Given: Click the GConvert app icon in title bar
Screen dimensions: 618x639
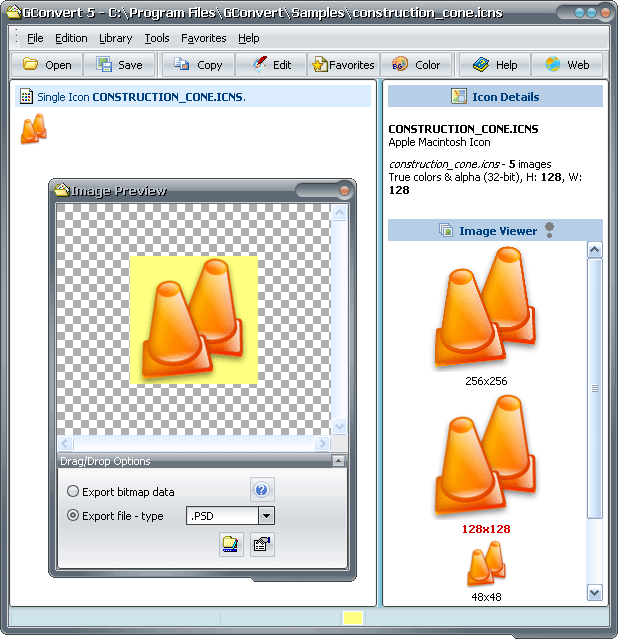Looking at the screenshot, I should (x=14, y=12).
